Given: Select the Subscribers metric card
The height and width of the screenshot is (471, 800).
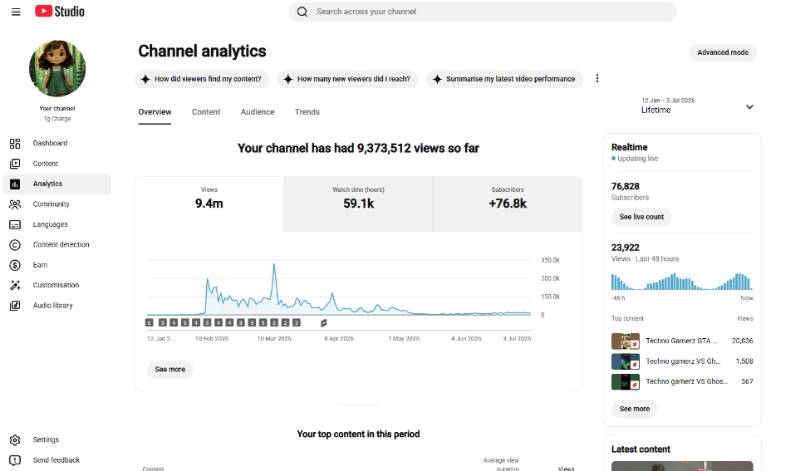Looking at the screenshot, I should [508, 204].
